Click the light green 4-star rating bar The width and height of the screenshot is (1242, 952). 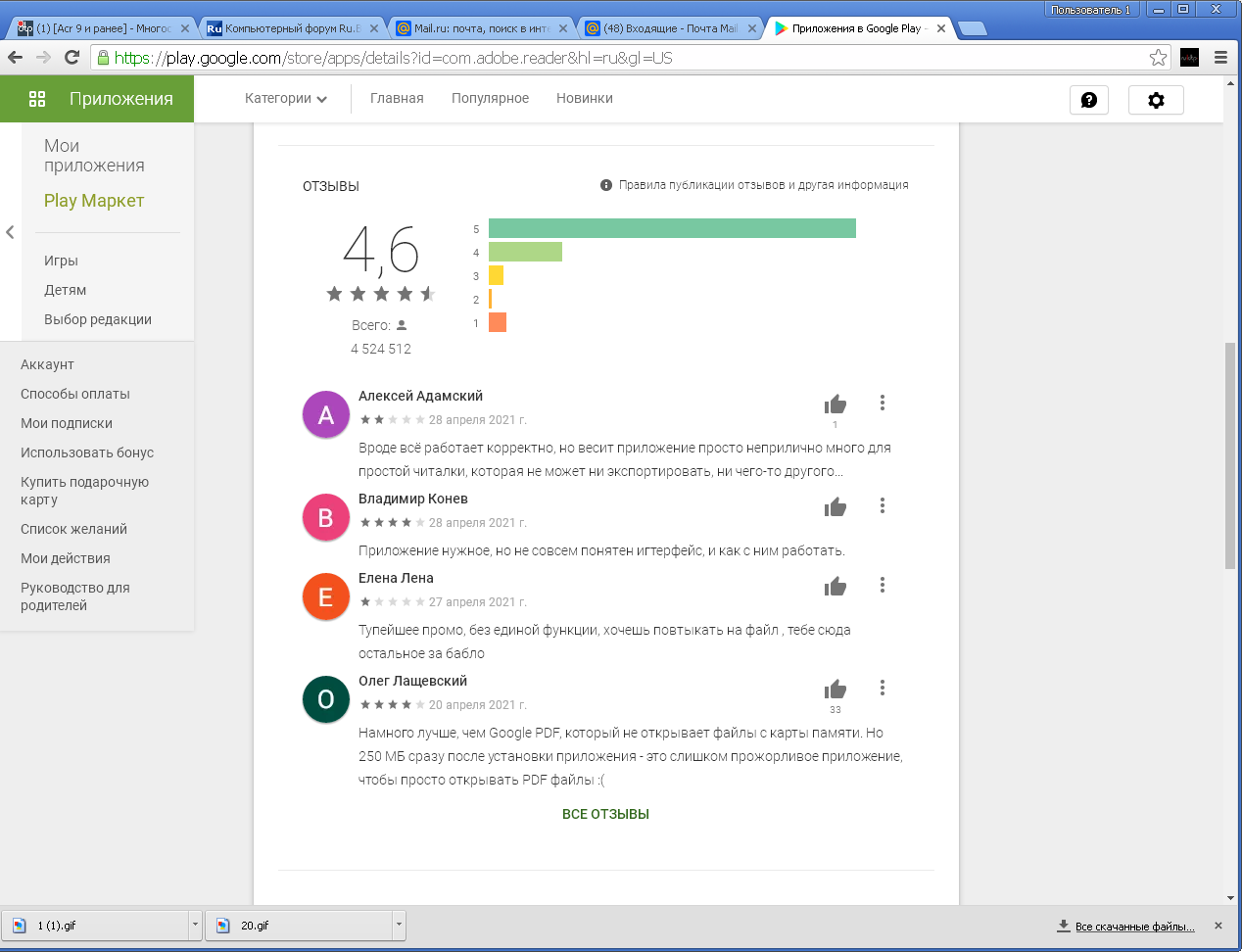[525, 252]
